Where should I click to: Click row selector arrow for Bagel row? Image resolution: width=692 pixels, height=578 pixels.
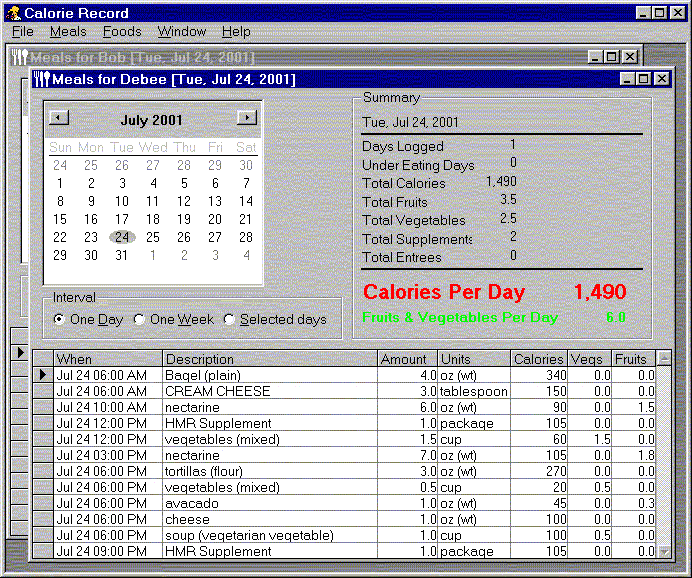(43, 375)
